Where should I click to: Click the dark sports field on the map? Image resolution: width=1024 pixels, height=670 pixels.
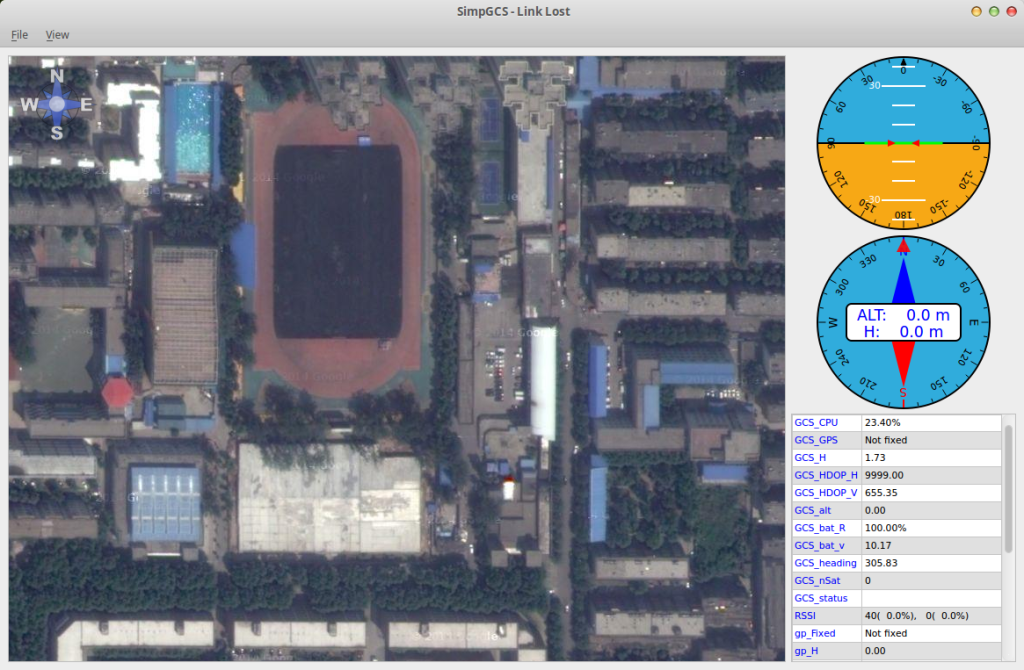[340, 242]
